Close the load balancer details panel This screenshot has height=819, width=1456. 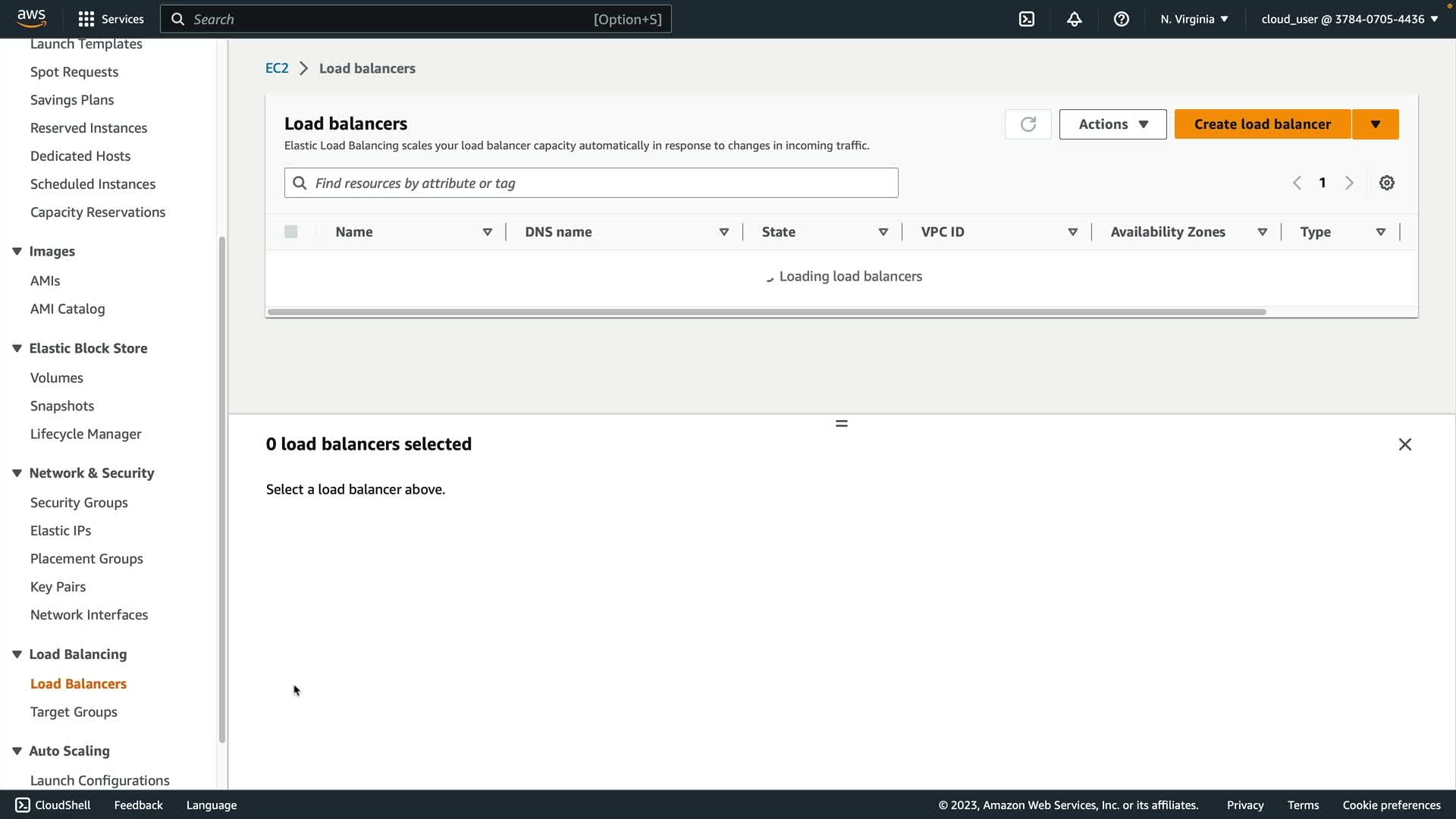click(1404, 444)
